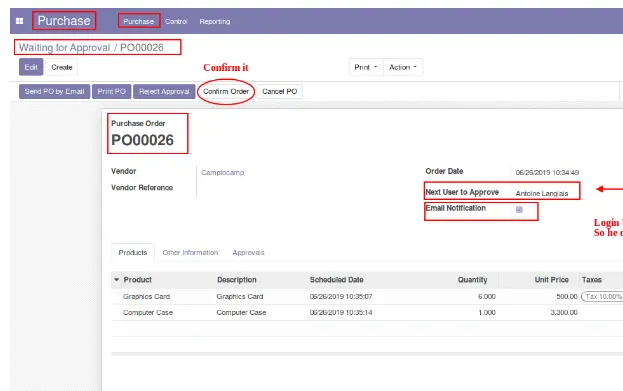Image resolution: width=623 pixels, height=391 pixels.
Task: Expand the product table column options arrow
Action: 116,280
